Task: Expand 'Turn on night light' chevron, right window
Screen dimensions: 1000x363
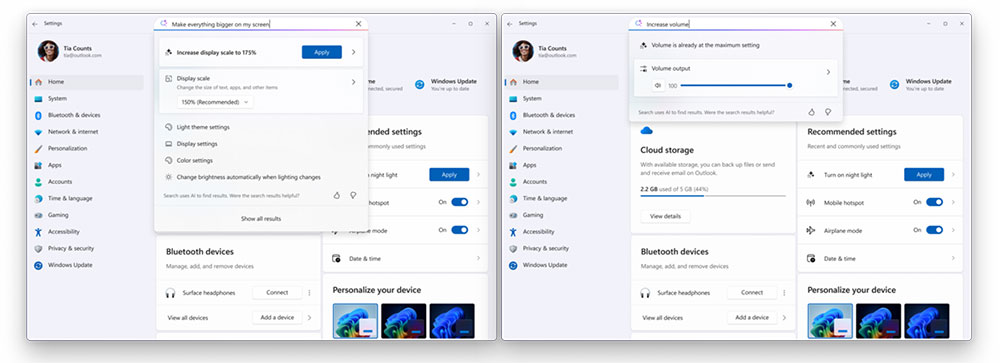Action: pos(953,174)
